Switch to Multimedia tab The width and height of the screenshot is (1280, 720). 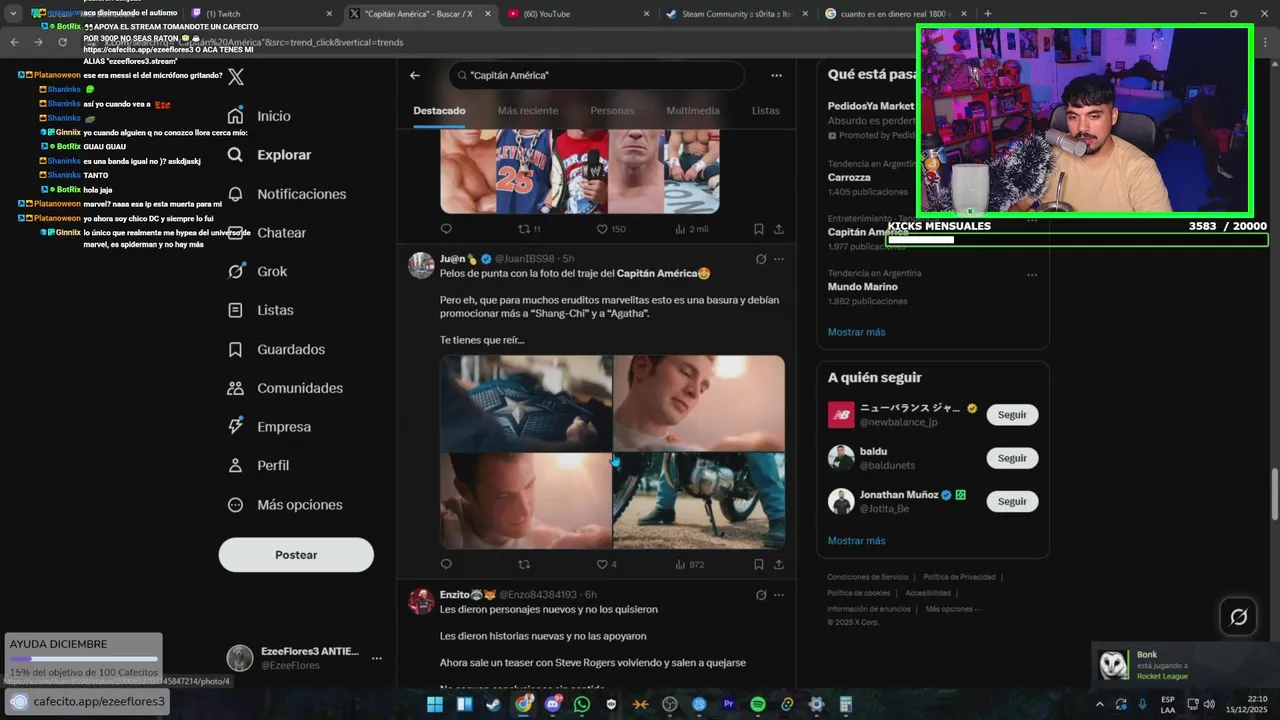(693, 111)
